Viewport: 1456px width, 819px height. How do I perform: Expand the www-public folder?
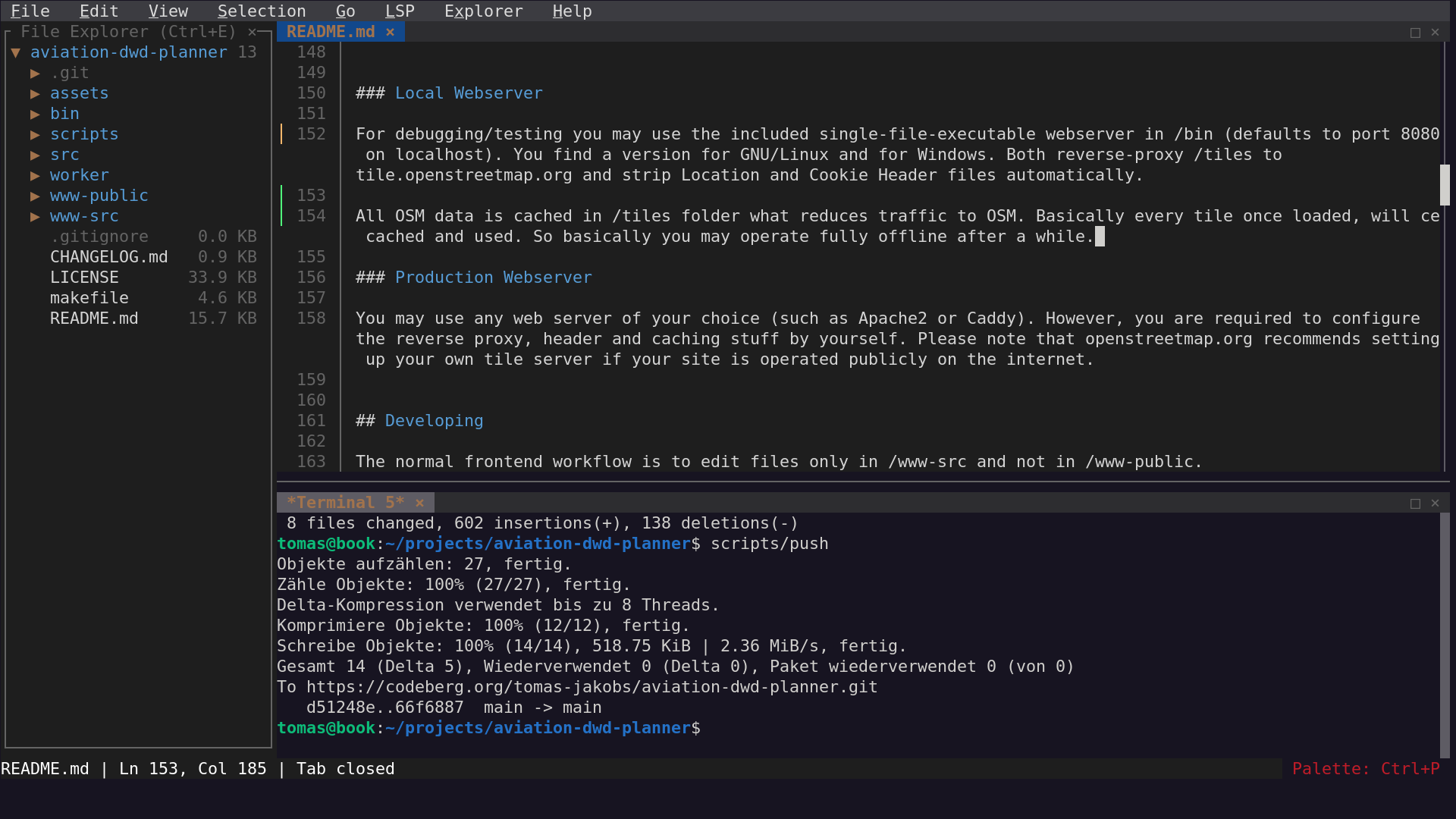pos(35,196)
